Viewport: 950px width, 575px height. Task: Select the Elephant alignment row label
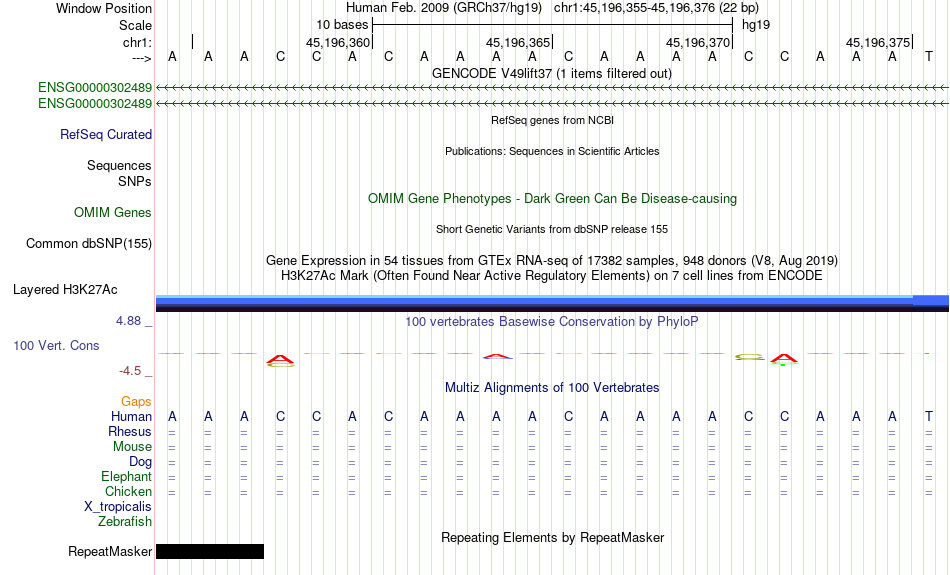[x=127, y=477]
